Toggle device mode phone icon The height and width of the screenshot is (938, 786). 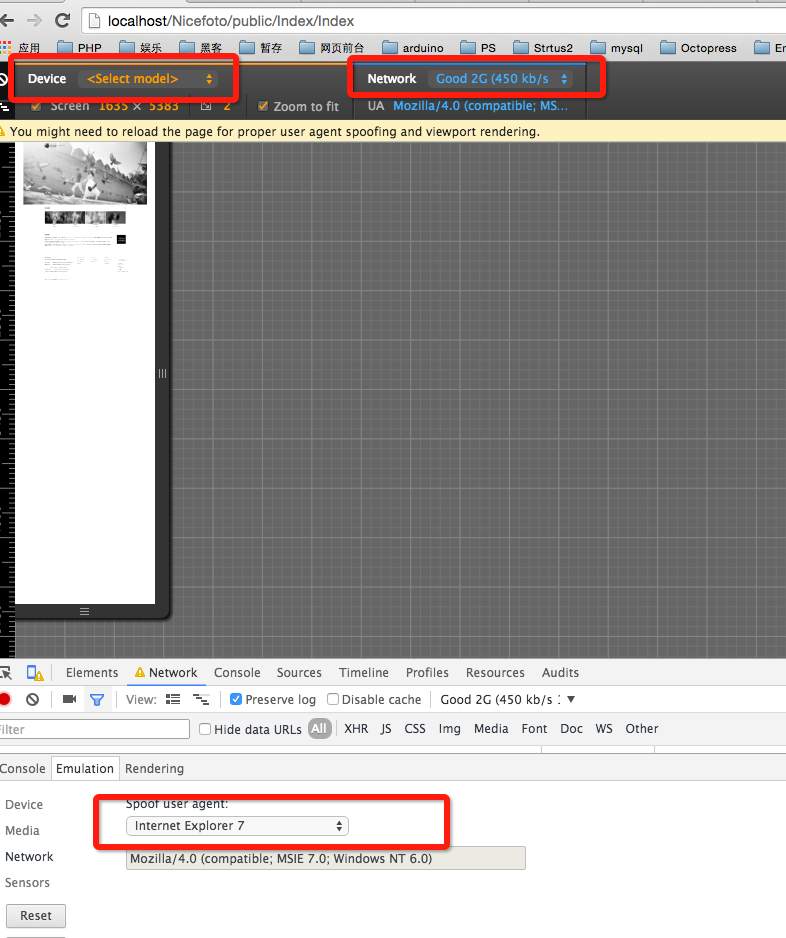coord(35,673)
